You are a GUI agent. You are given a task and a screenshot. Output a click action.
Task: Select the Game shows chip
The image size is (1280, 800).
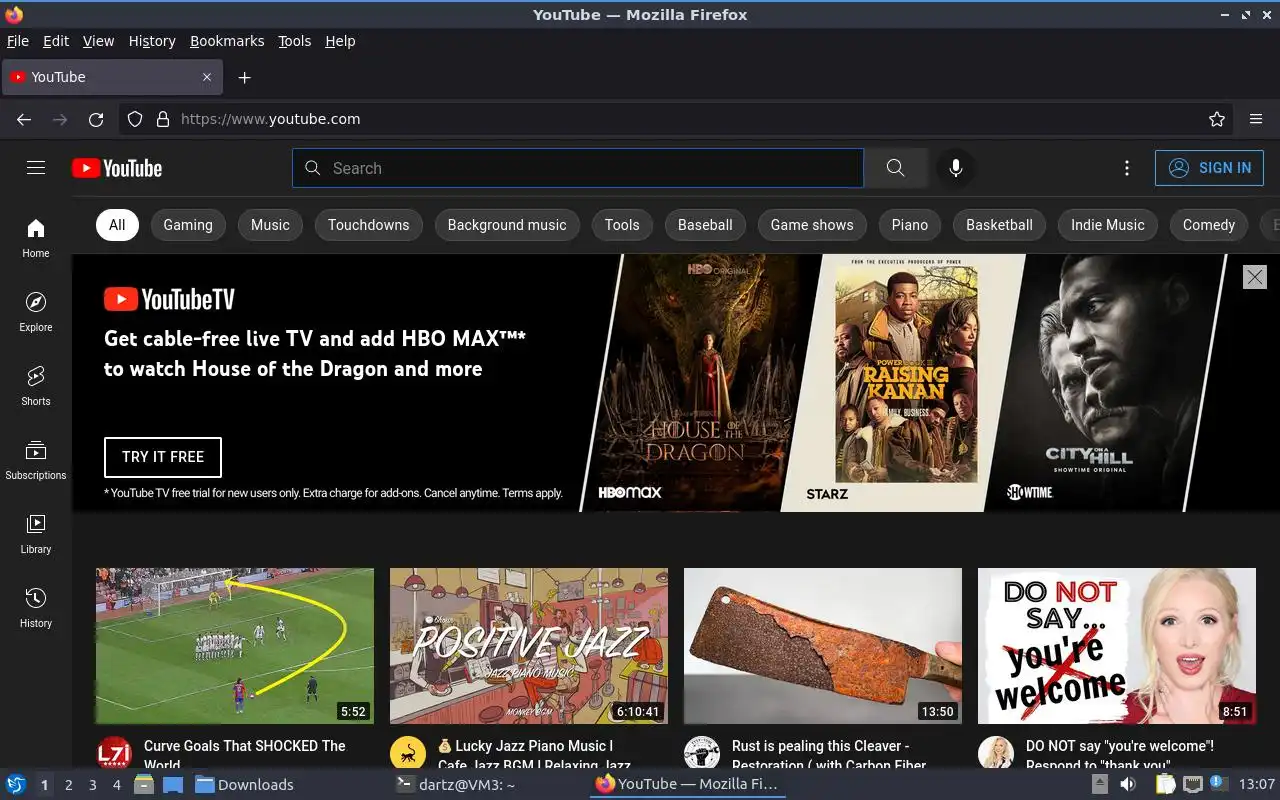[x=812, y=225]
